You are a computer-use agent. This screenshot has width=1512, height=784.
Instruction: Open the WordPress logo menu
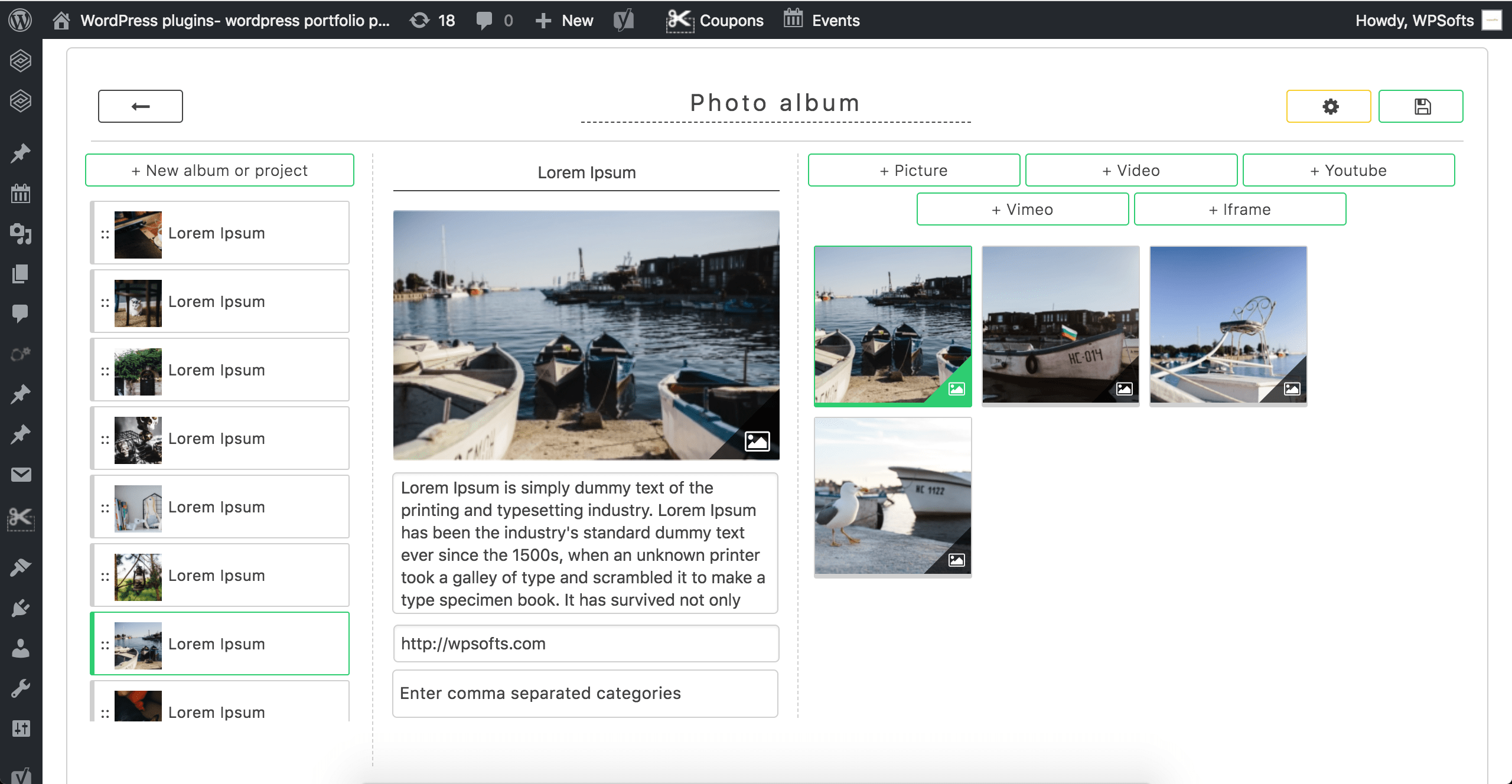pyautogui.click(x=21, y=20)
